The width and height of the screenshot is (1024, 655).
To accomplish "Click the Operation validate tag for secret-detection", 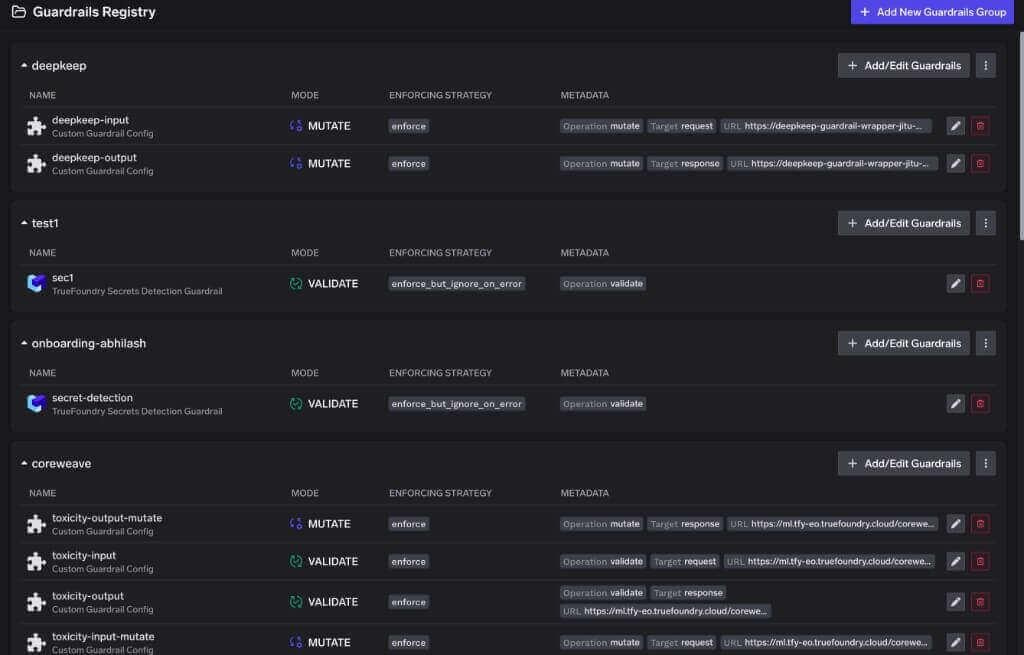I will click(x=603, y=404).
